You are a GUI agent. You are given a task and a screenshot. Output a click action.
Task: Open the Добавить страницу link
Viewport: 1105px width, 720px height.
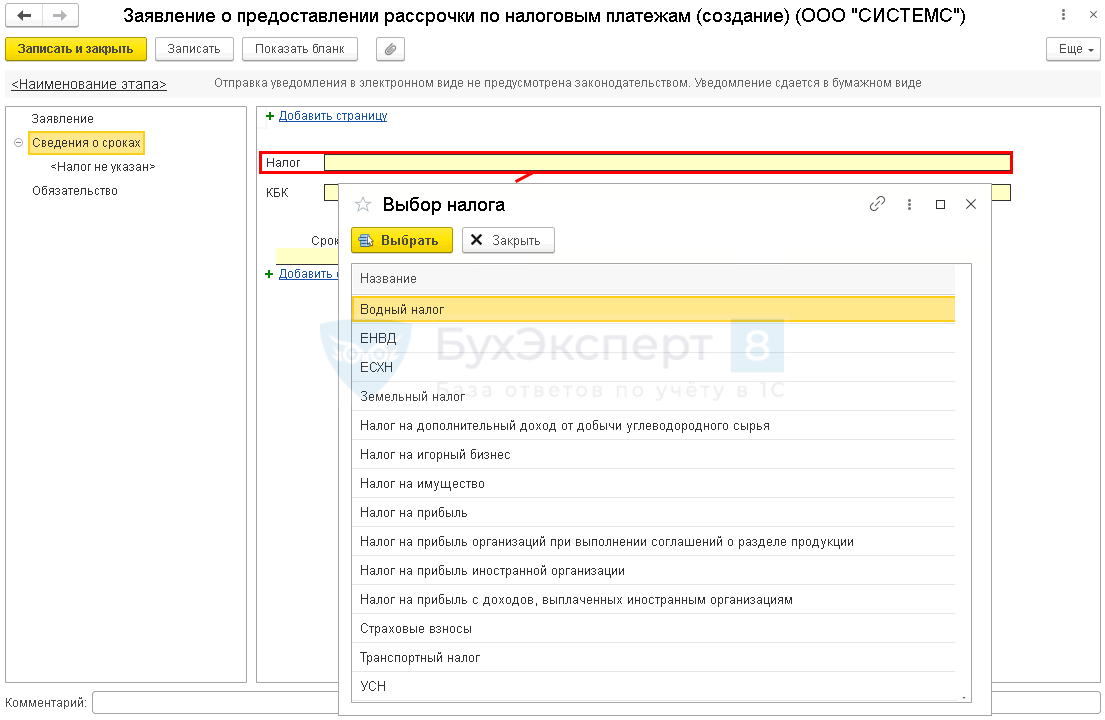point(332,116)
